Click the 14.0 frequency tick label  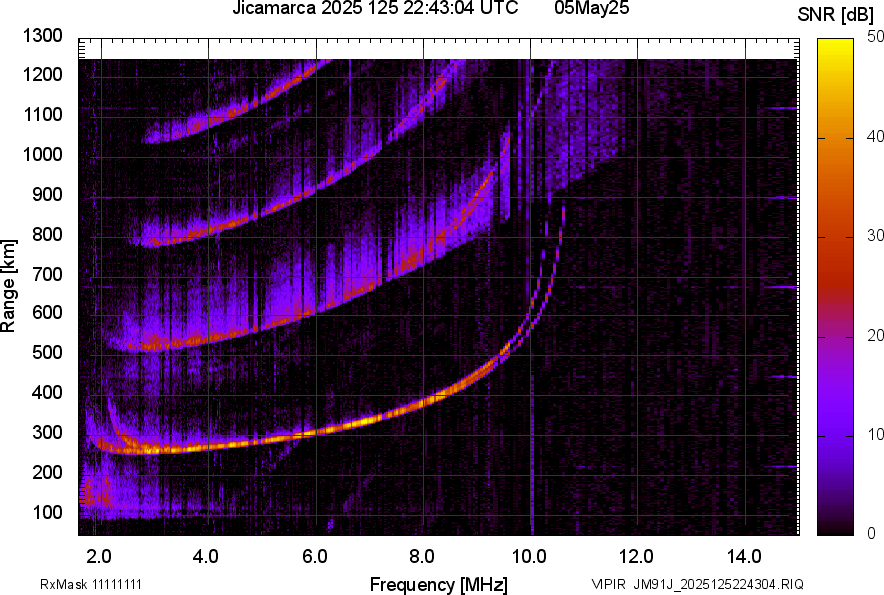[x=744, y=556]
